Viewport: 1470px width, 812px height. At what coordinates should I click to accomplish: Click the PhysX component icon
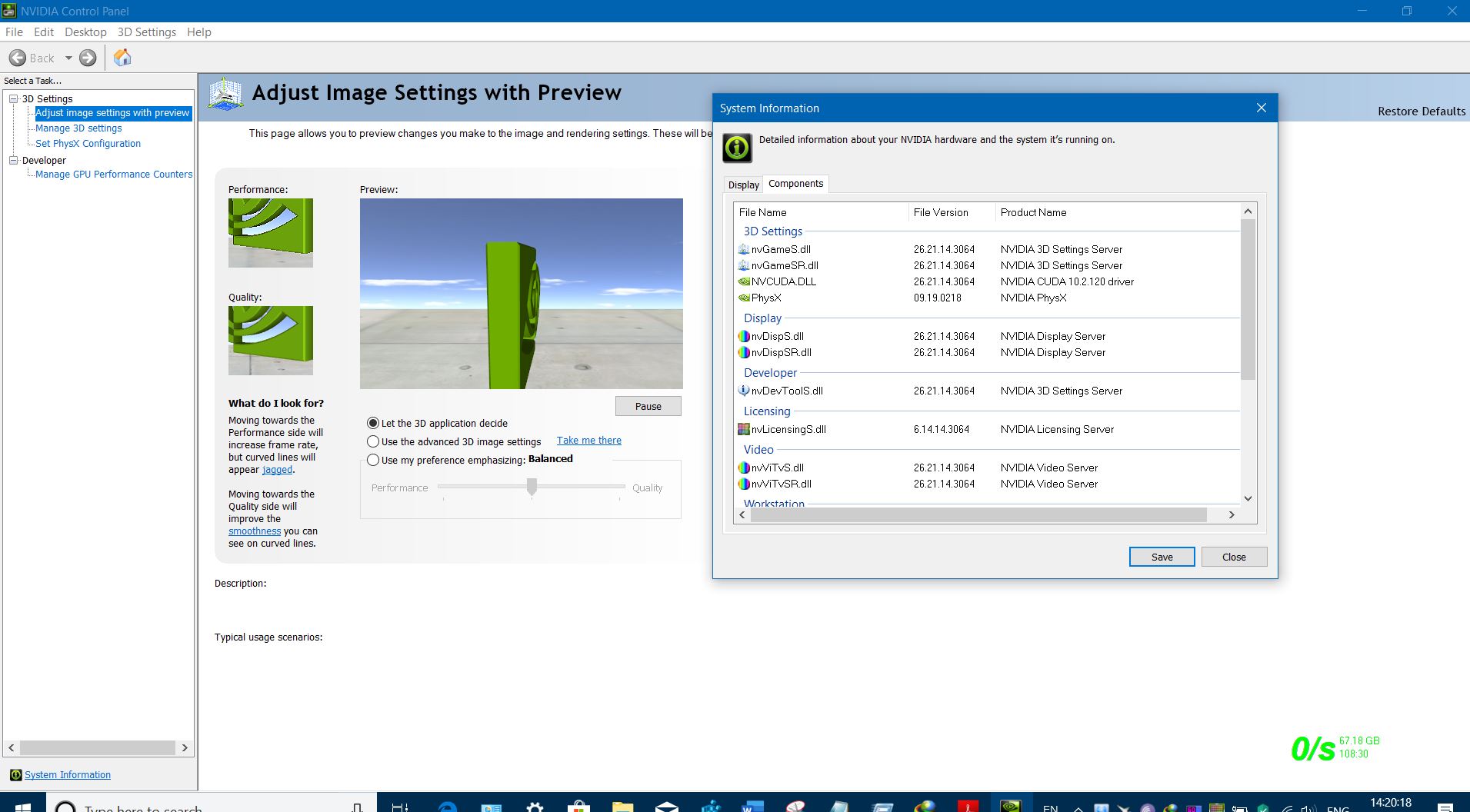(x=744, y=298)
